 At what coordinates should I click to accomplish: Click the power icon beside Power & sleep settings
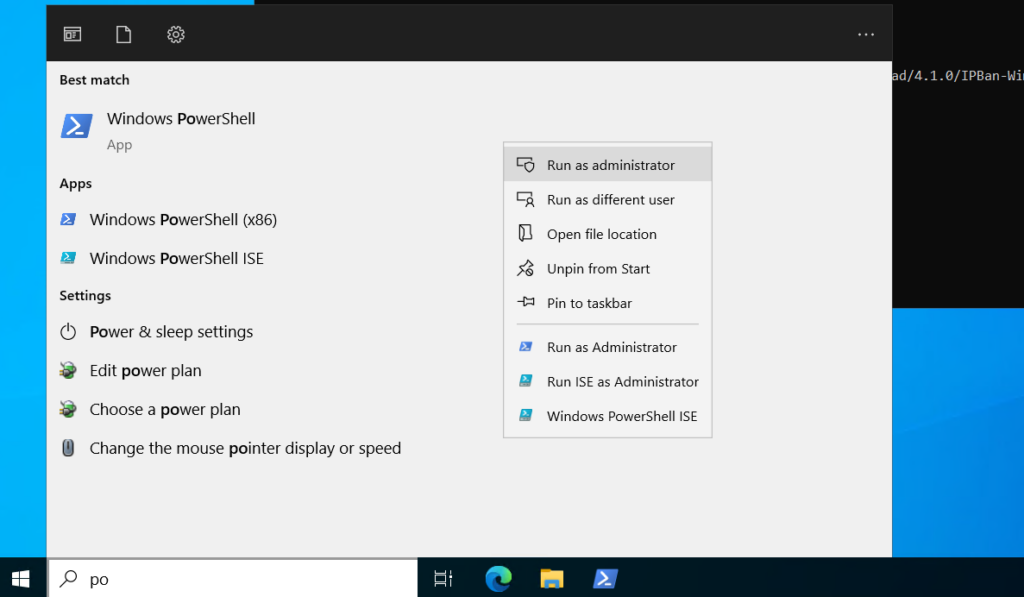coord(68,332)
